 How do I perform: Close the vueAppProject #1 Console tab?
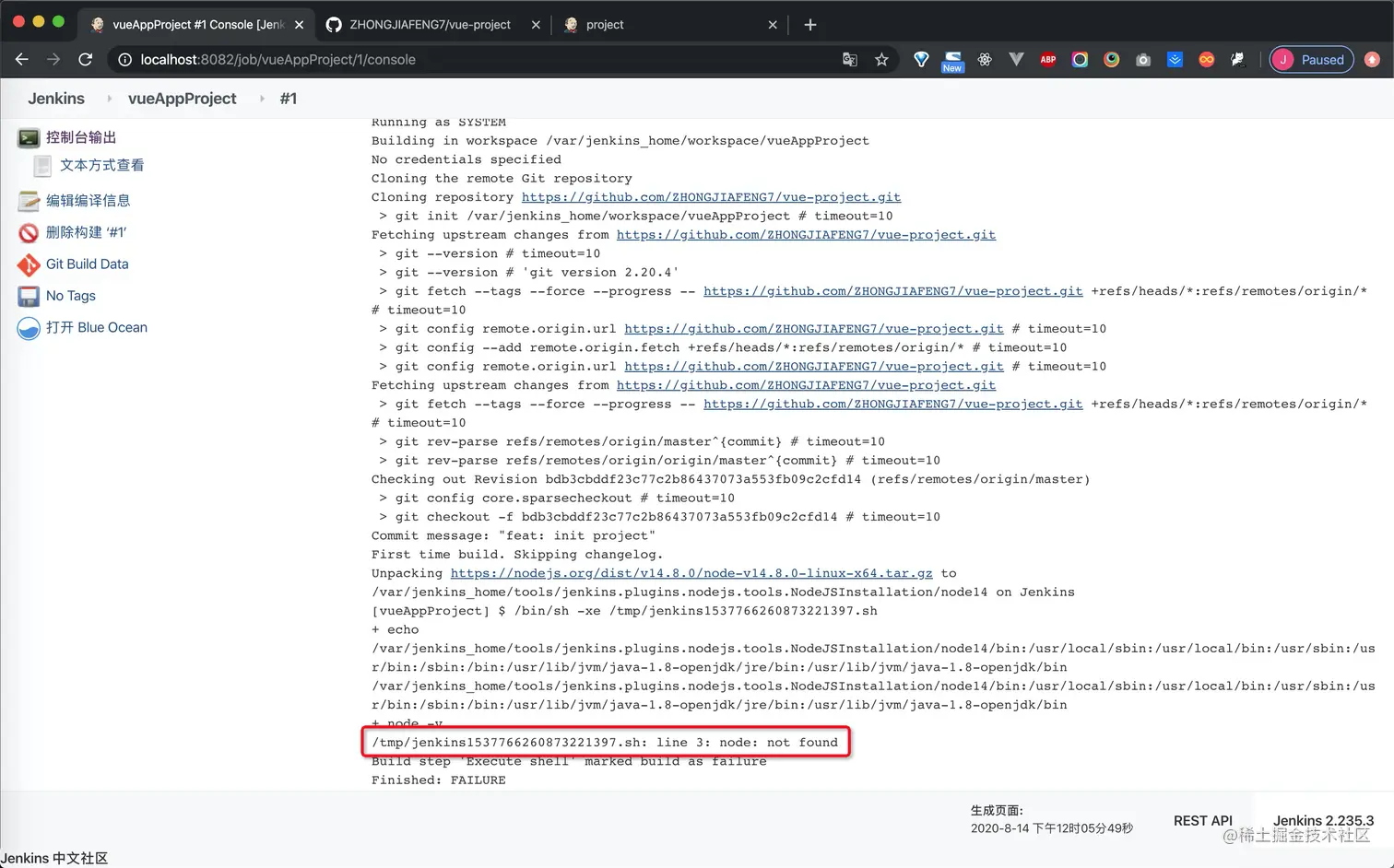[x=299, y=25]
